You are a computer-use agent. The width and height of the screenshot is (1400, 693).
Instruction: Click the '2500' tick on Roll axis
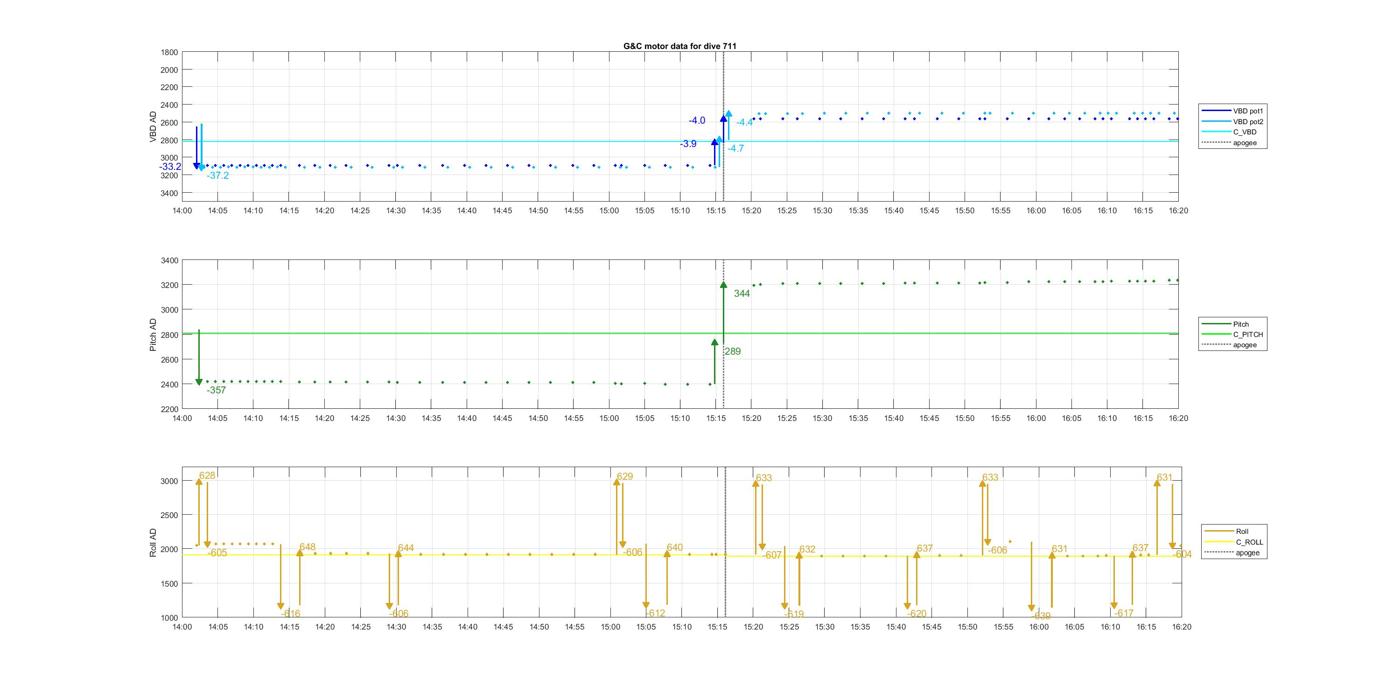169,515
